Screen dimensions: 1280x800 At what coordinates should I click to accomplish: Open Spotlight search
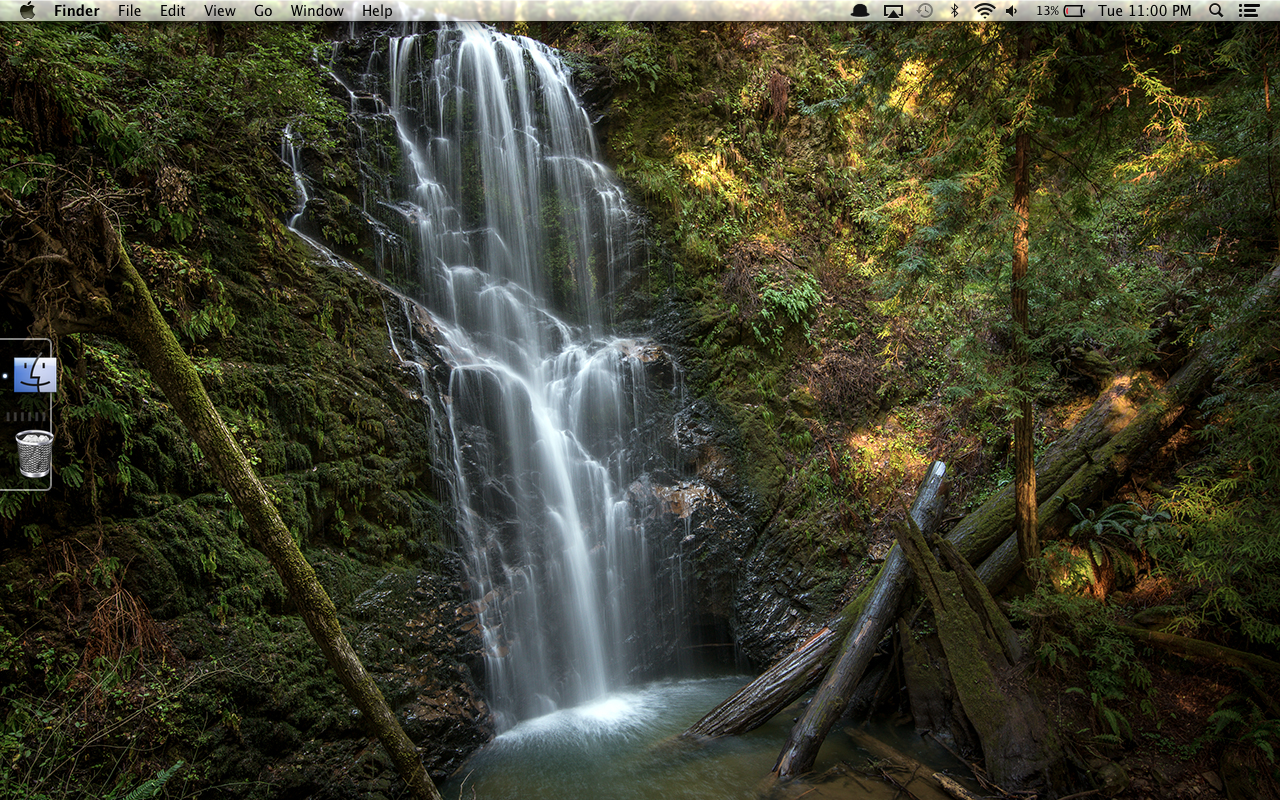pos(1216,10)
